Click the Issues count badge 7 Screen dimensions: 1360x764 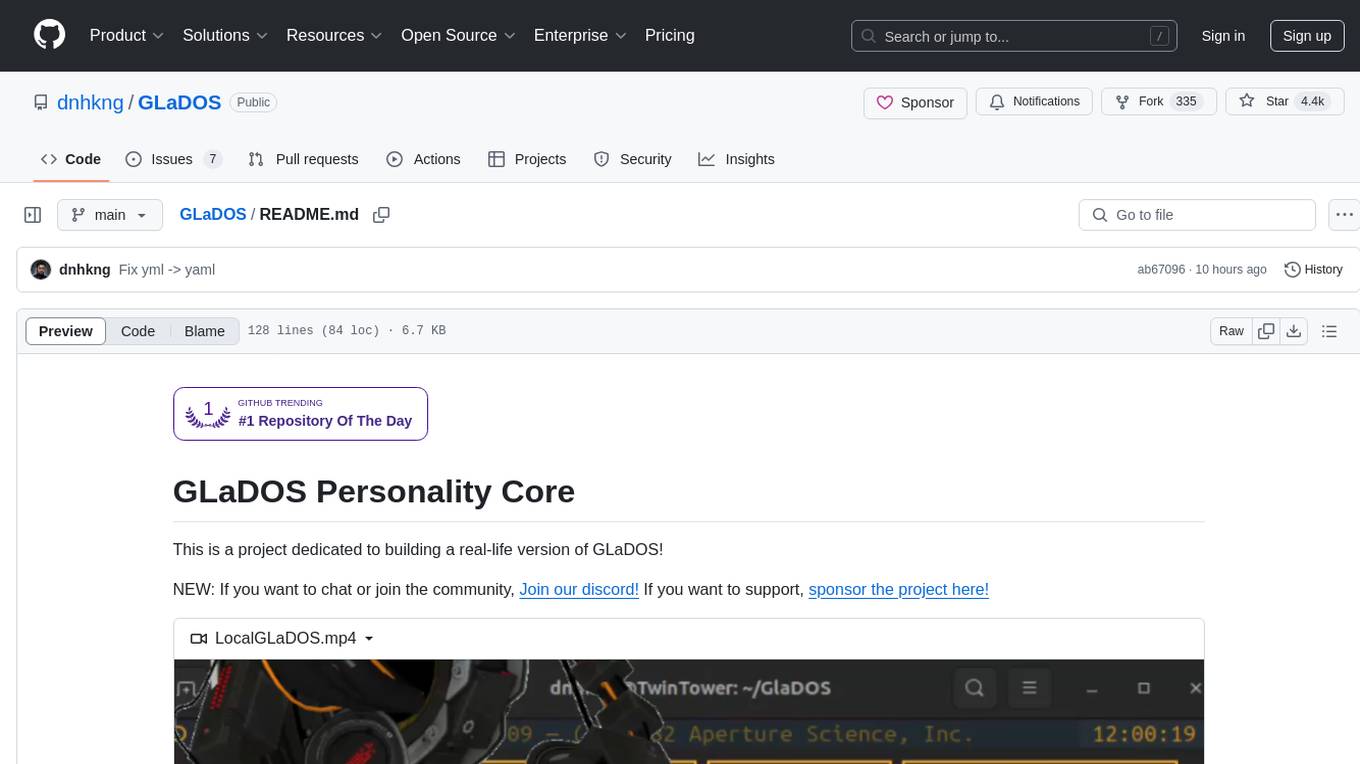click(x=212, y=159)
